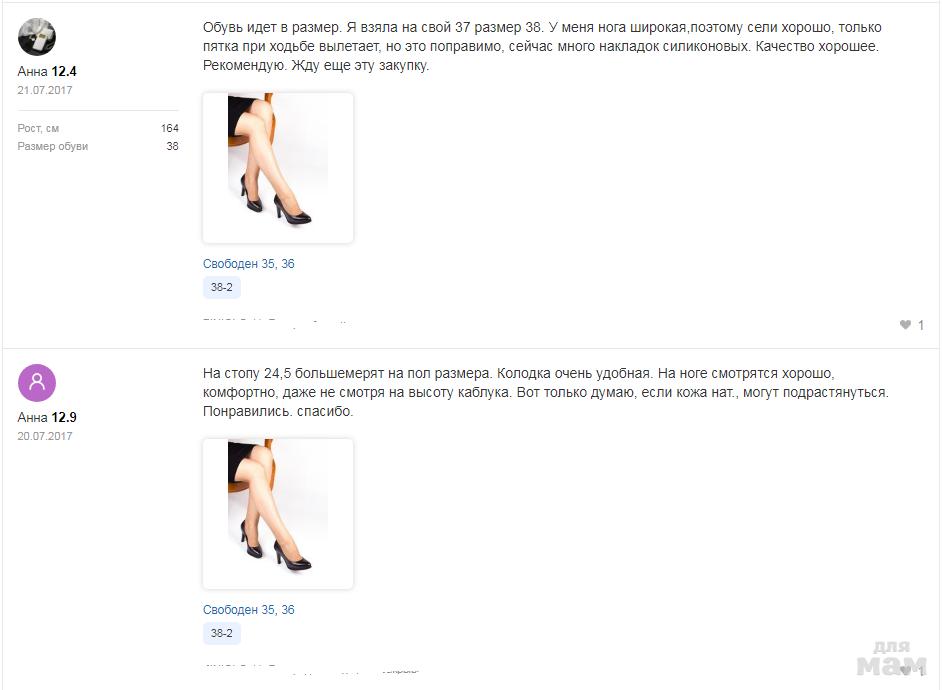The width and height of the screenshot is (942, 690).
Task: Open the round photo avatar of Анна 12.4
Action: (37, 37)
